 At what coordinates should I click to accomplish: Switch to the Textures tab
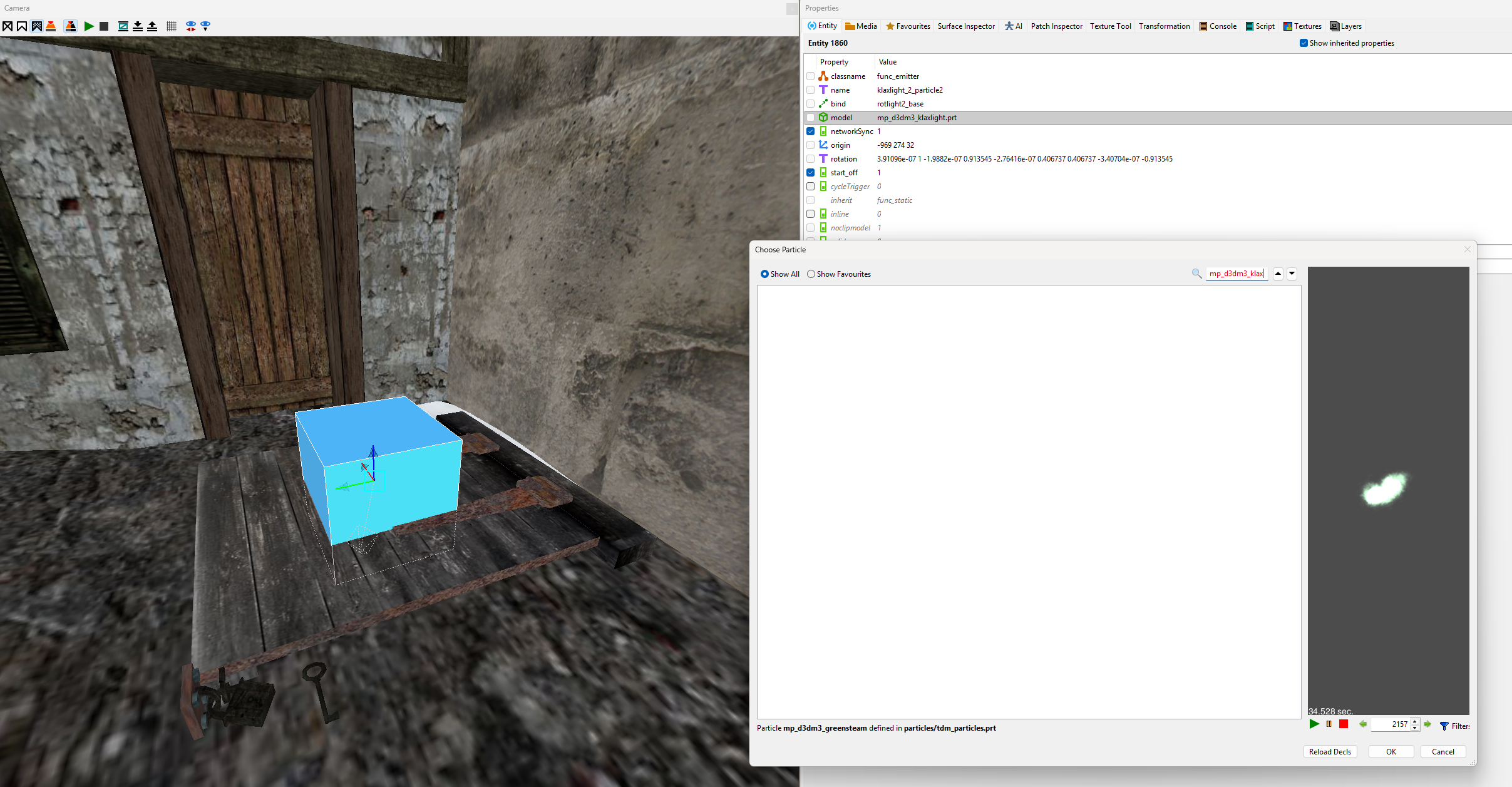[x=1303, y=26]
